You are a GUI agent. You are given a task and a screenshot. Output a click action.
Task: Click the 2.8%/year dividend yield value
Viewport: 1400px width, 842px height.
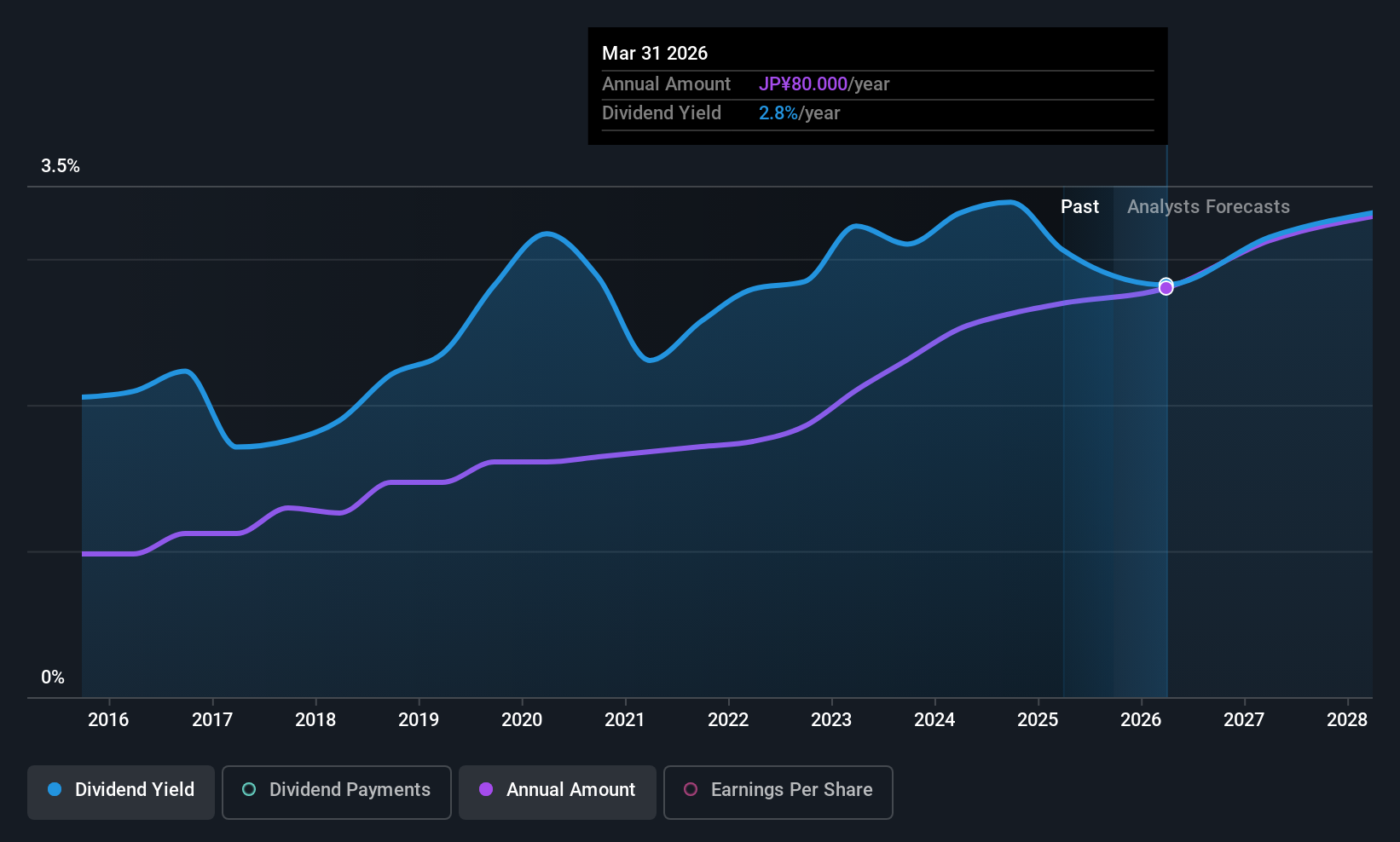(799, 113)
